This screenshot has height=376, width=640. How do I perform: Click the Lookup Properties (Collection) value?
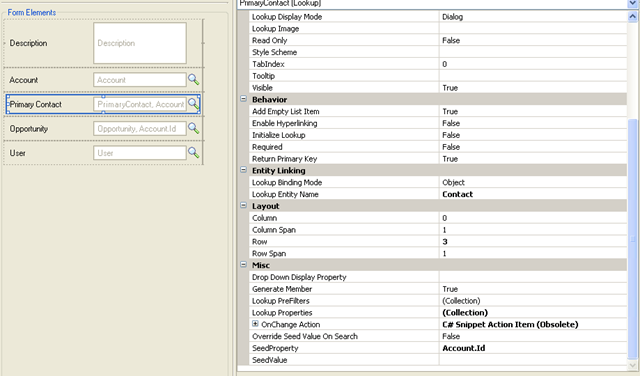465,313
